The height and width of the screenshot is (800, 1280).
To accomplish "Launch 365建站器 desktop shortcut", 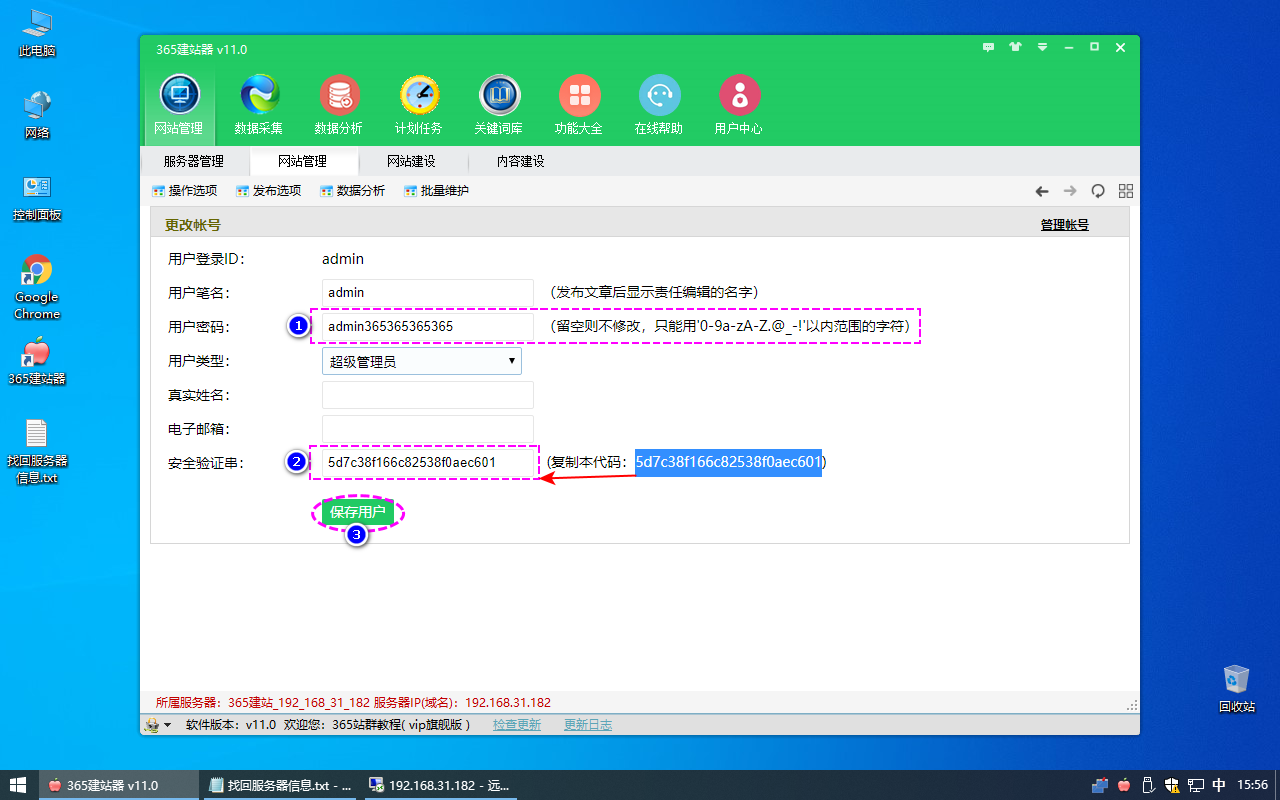I will 37,362.
